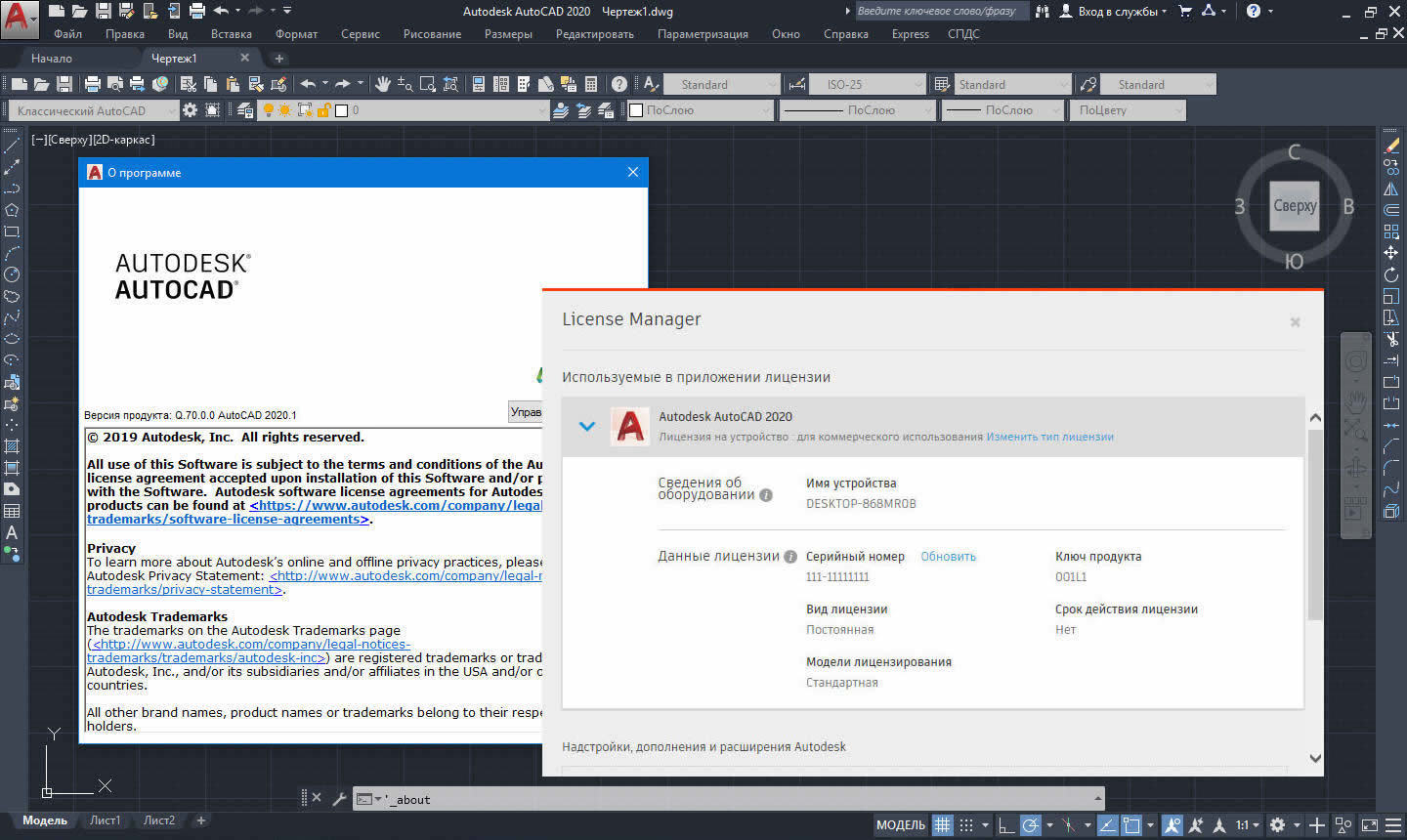The image size is (1407, 840).
Task: Open the ISO-25 dimension style dropdown
Action: (x=867, y=84)
